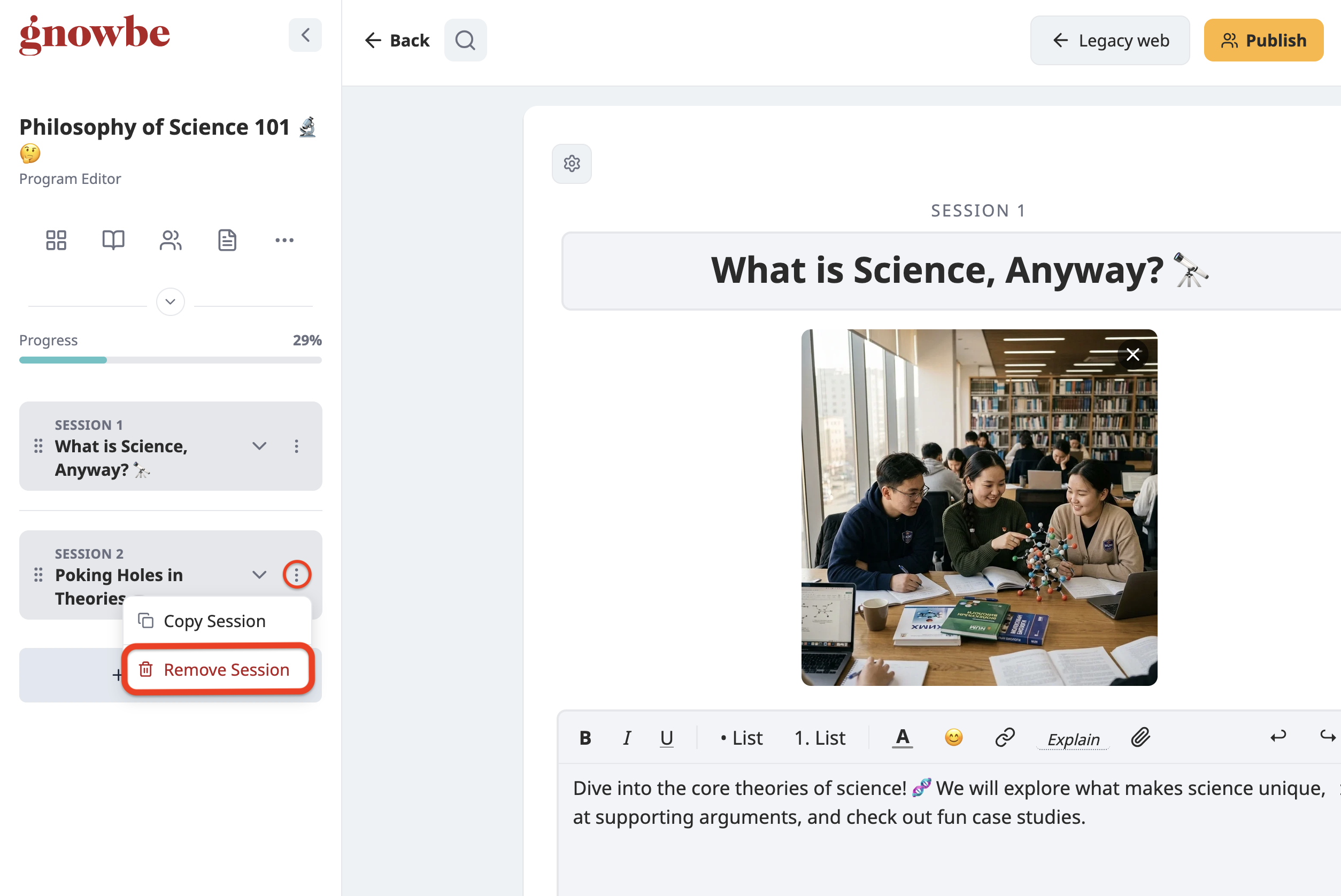The image size is (1341, 896).
Task: Edit the session title field
Action: (951, 271)
